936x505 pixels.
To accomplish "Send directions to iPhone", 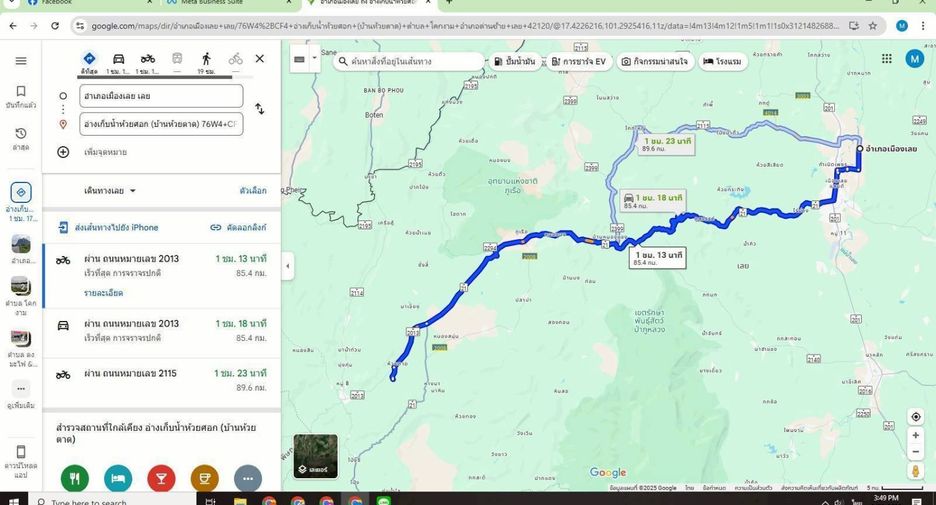I will (109, 227).
